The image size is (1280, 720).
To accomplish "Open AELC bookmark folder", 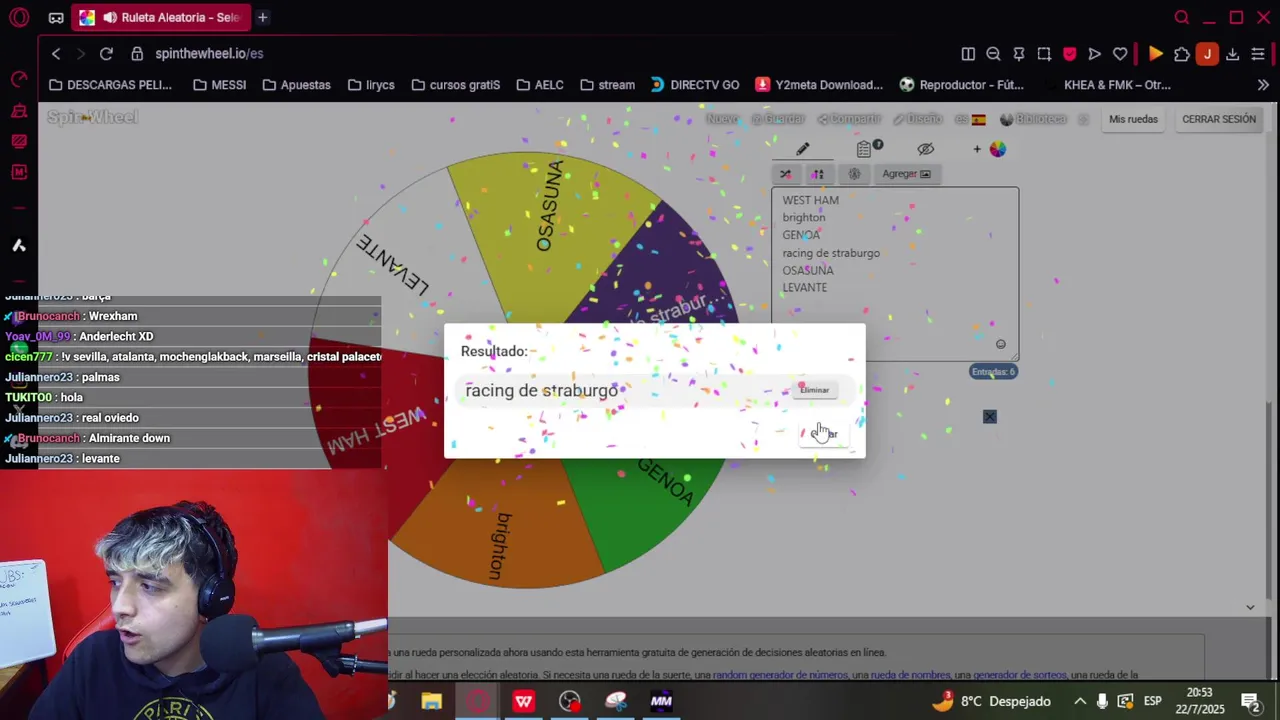I will 540,85.
